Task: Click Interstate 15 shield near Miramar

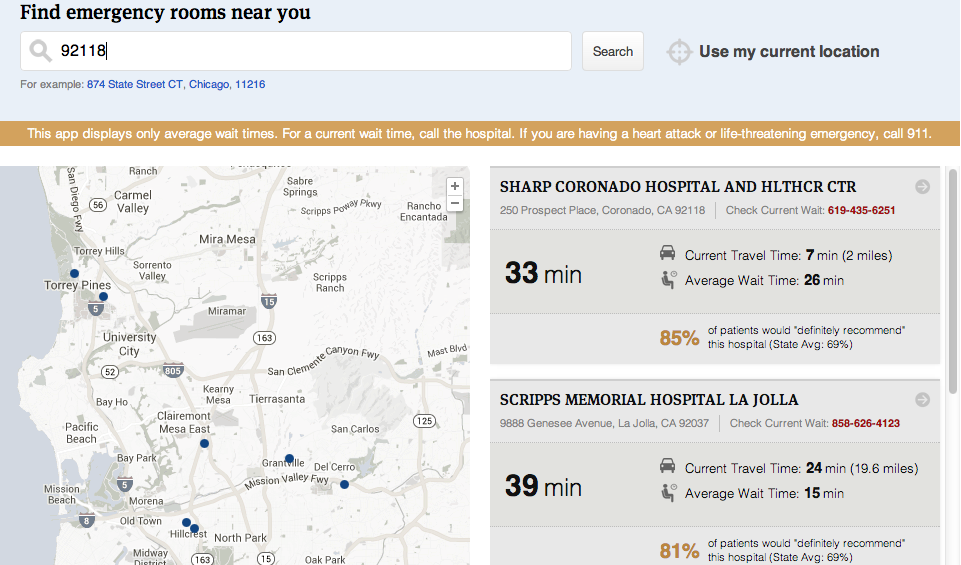Action: click(x=269, y=301)
